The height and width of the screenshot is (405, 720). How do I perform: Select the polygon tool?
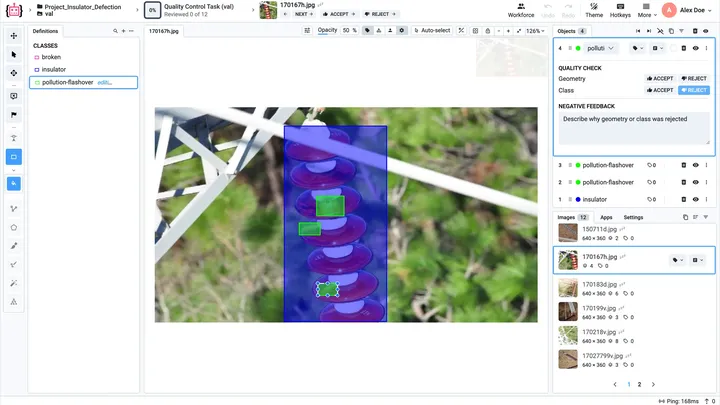(14, 227)
